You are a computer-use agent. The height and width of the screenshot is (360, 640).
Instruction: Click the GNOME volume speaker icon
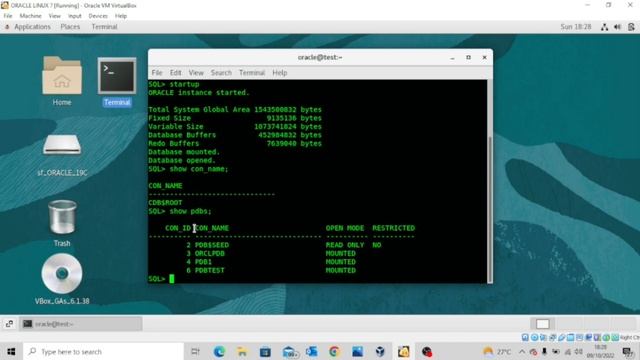pyautogui.click(x=618, y=27)
